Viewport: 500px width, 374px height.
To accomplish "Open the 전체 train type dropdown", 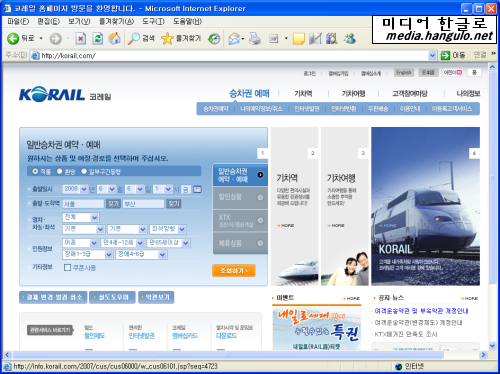I will pyautogui.click(x=81, y=217).
